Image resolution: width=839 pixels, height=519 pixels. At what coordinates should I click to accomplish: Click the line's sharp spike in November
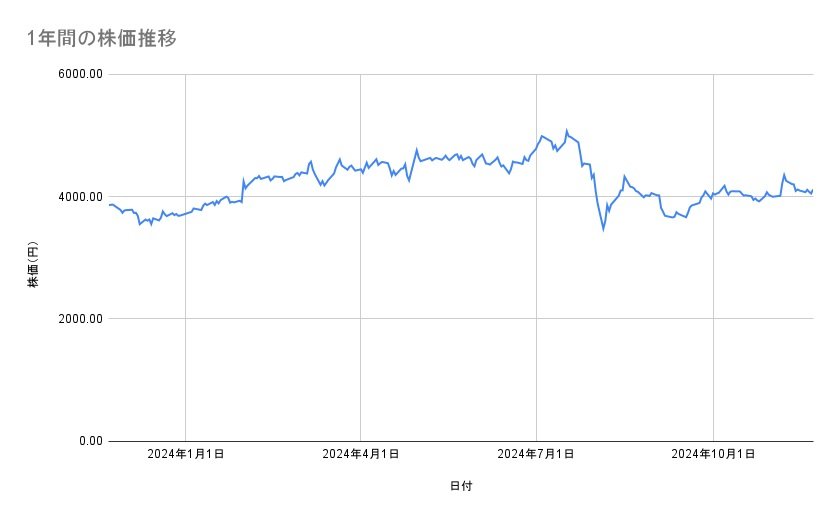(x=784, y=175)
